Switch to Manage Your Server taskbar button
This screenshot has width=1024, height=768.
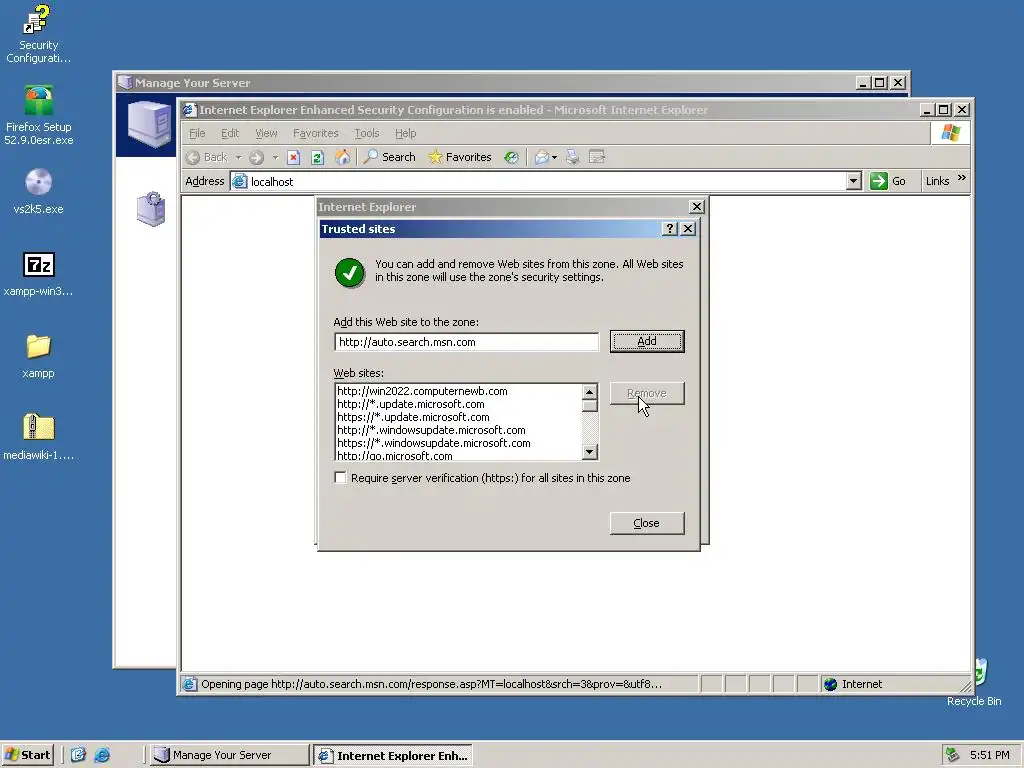coord(229,755)
